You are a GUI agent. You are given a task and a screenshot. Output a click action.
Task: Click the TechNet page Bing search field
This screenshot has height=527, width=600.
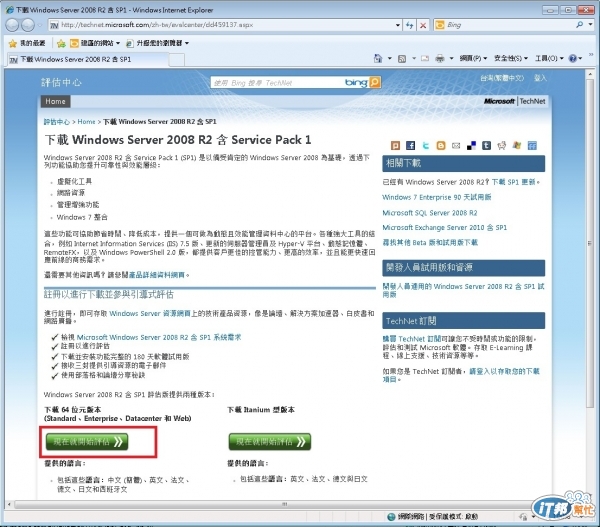[278, 83]
